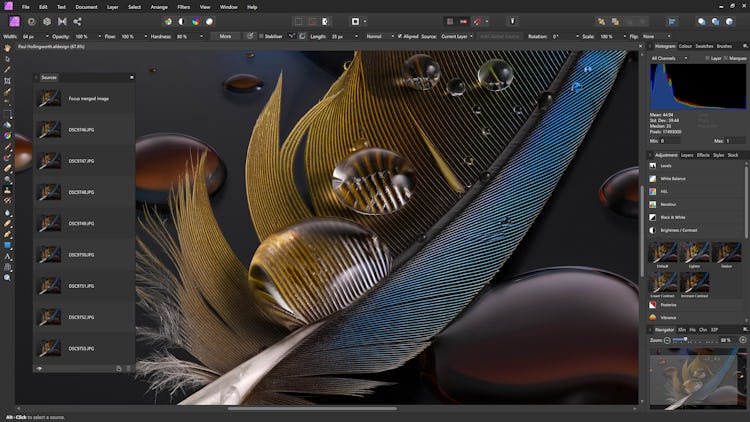The image size is (750, 422).
Task: Click the More button in context toolbar
Action: click(x=225, y=36)
